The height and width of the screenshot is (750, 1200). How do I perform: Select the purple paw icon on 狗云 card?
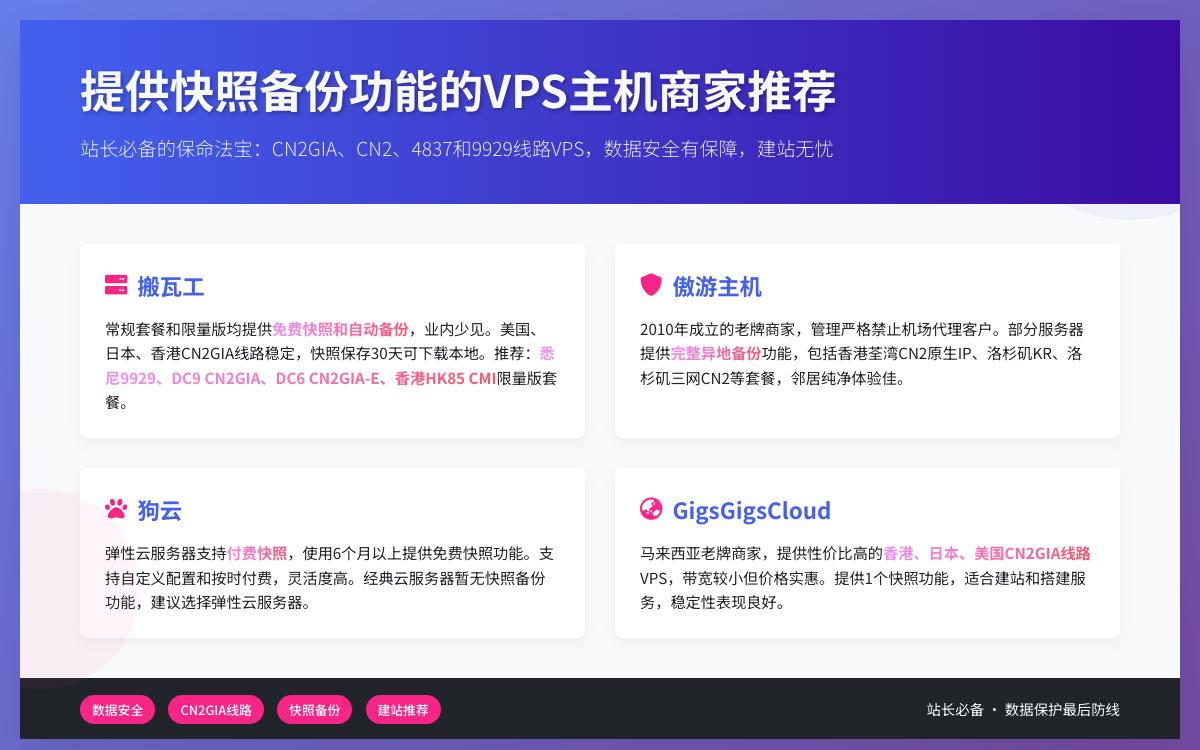point(114,510)
